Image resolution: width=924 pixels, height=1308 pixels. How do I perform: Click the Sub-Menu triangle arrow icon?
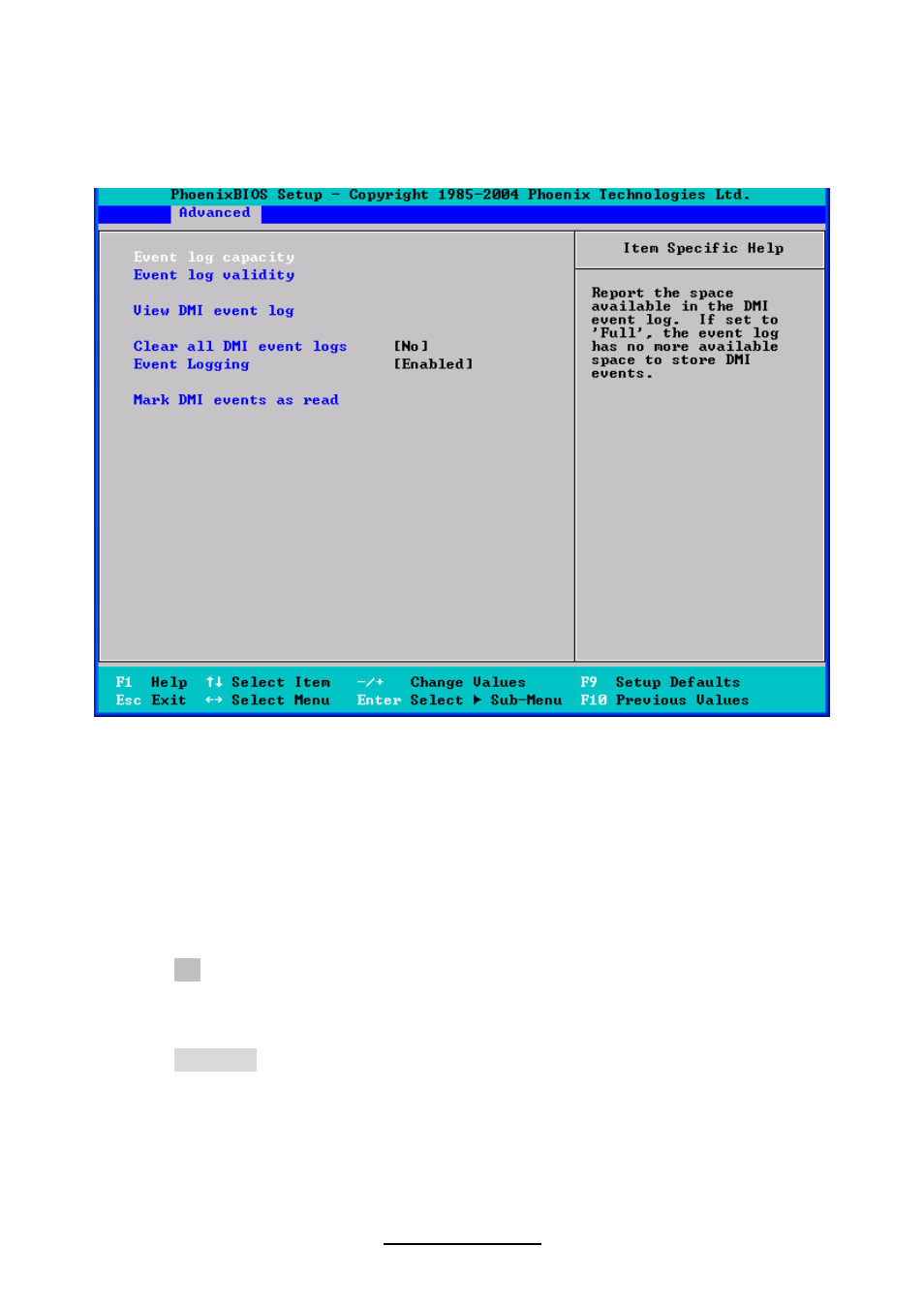[477, 701]
